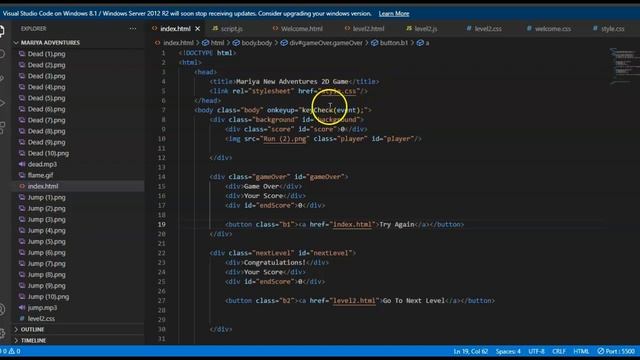Open Jump (4).png in explorer
The width and height of the screenshot is (640, 360).
pyautogui.click(x=46, y=230)
